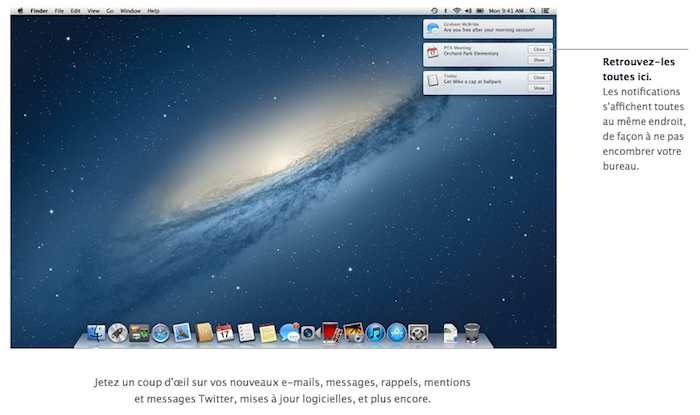This screenshot has height=415, width=700.
Task: Show the PTA Meeting calendar event
Action: point(538,60)
